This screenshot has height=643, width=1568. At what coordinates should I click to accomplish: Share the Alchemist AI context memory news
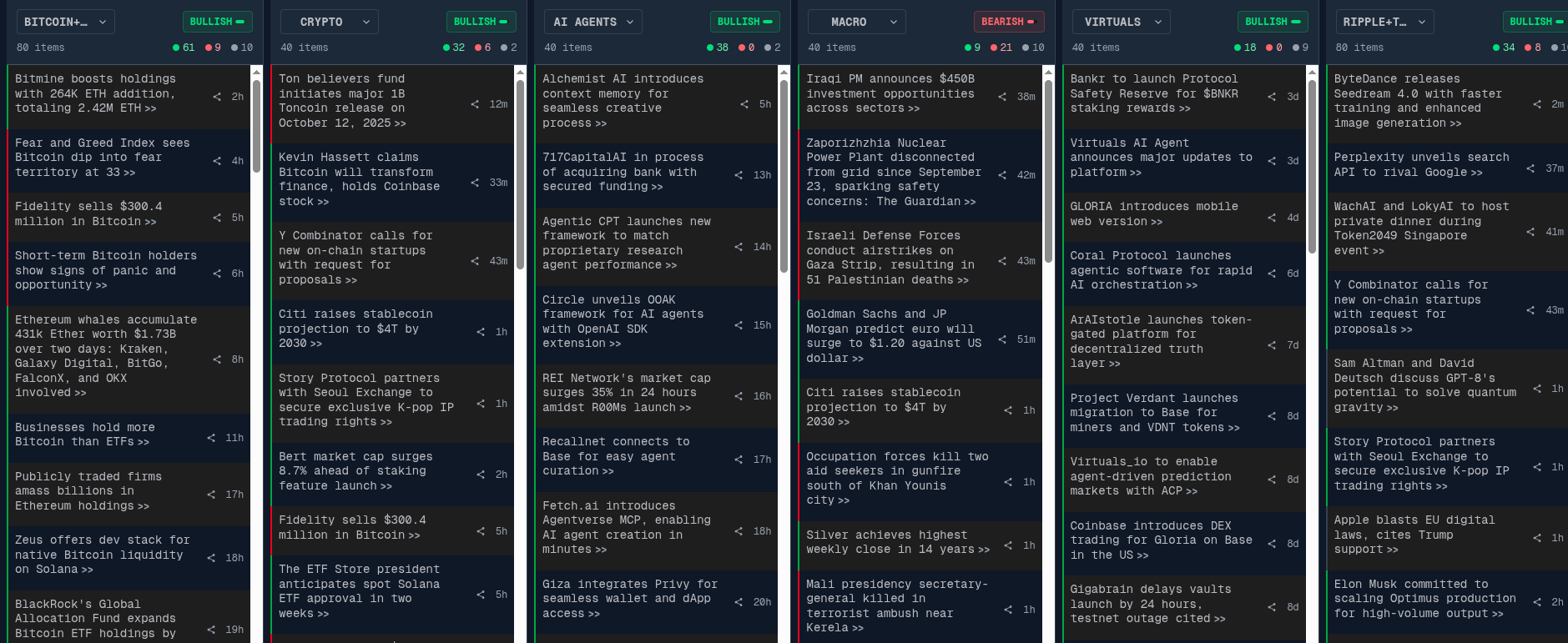(744, 104)
